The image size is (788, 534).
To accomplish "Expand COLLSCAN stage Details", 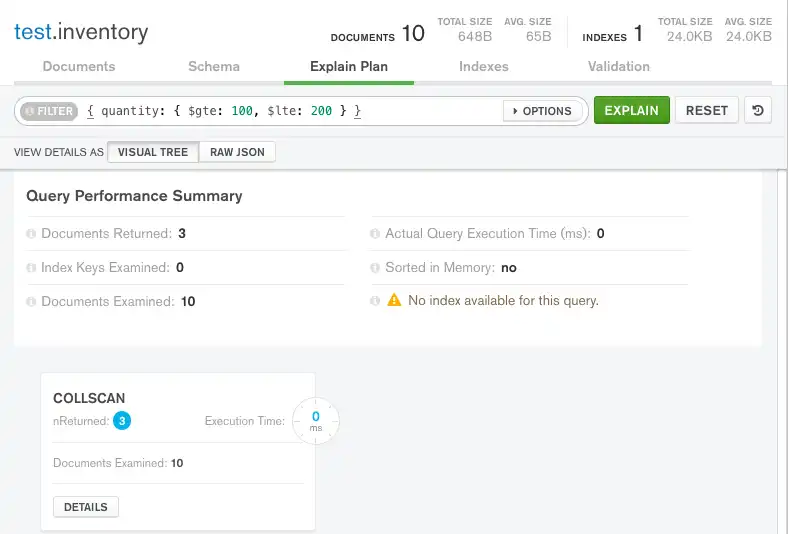I will pos(86,507).
